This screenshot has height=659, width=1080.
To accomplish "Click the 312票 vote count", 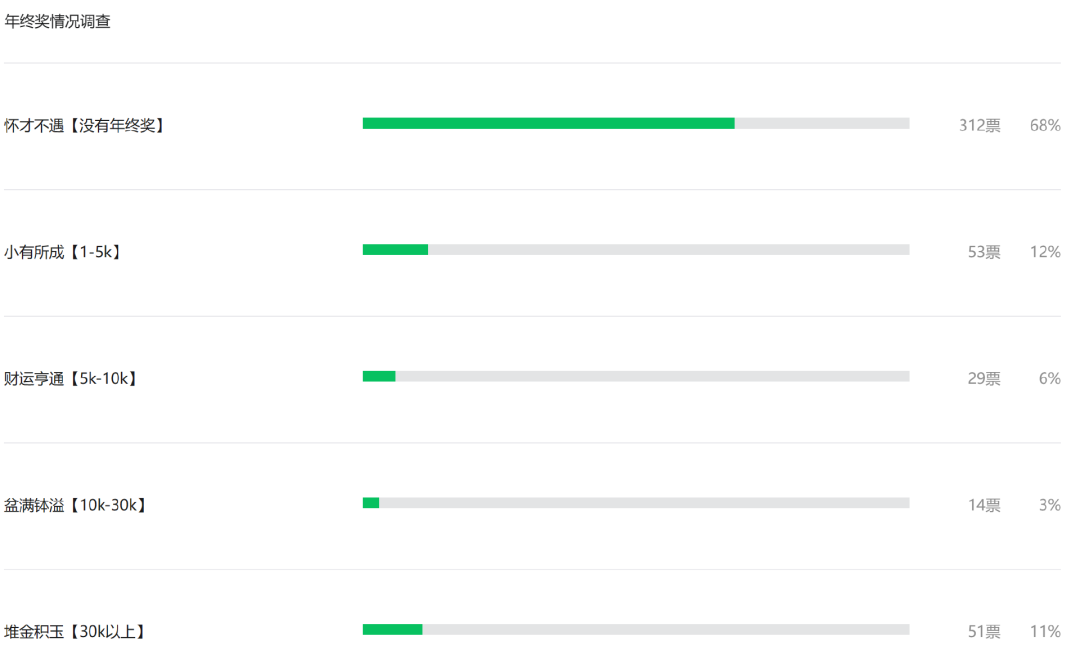I will pos(979,125).
